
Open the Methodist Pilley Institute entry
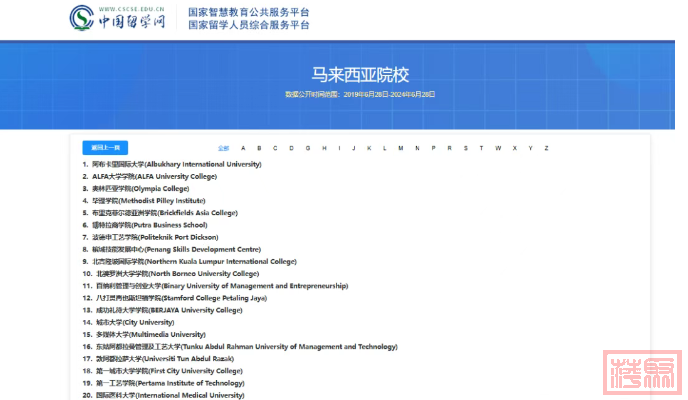tap(144, 201)
